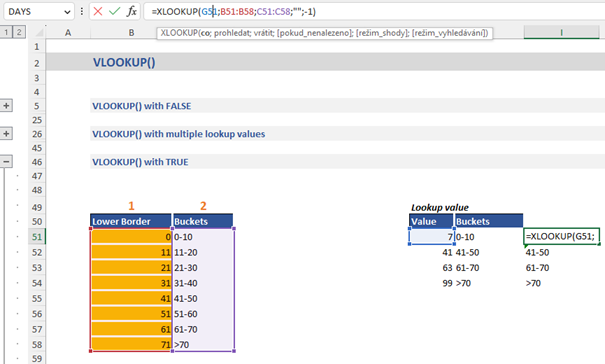Click the 'Value' column header
This screenshot has height=364, width=605.
tap(431, 221)
